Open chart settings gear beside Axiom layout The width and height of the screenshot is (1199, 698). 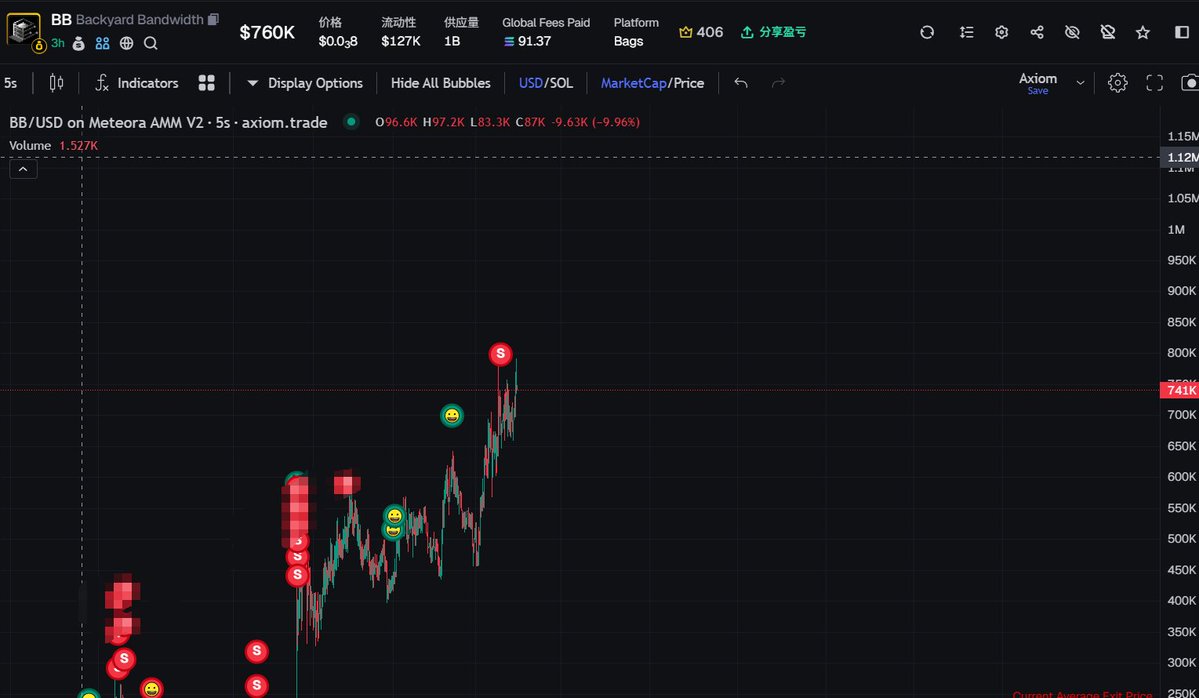(x=1118, y=83)
